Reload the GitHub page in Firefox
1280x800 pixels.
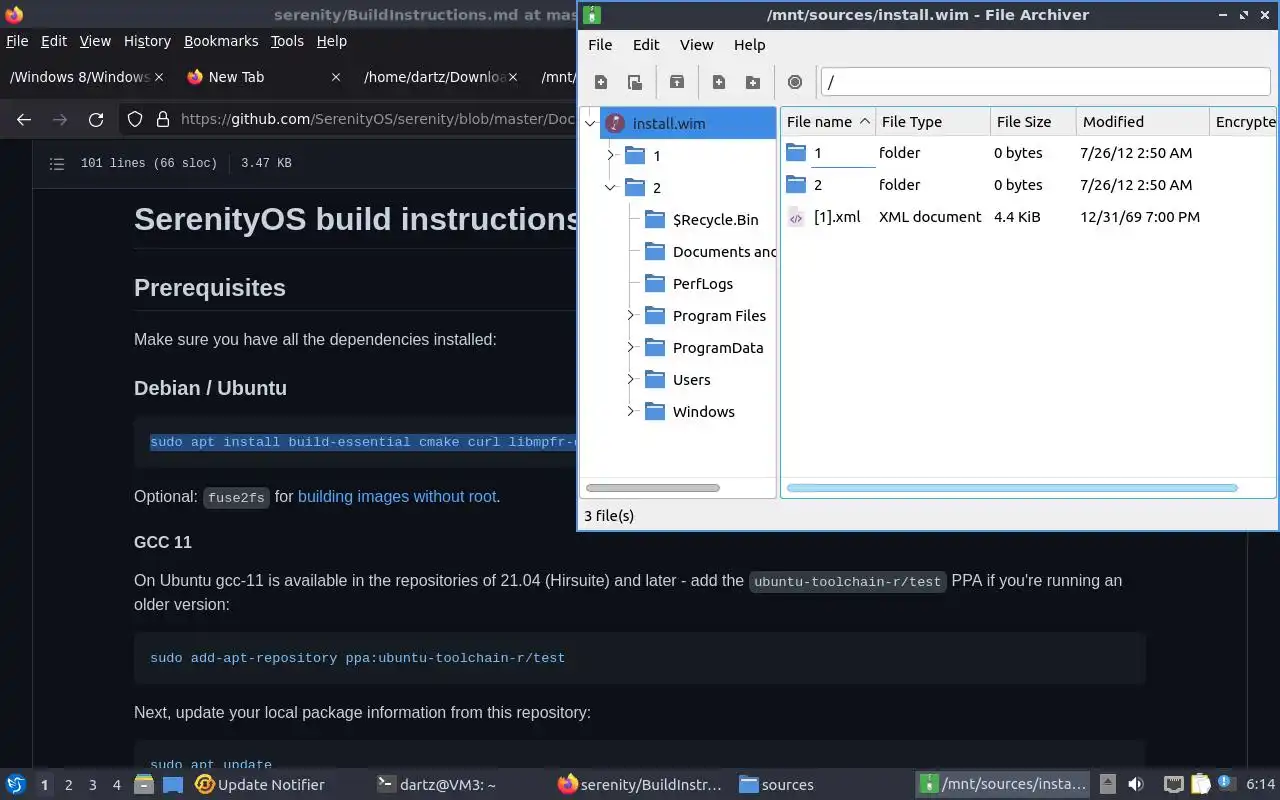coord(96,119)
